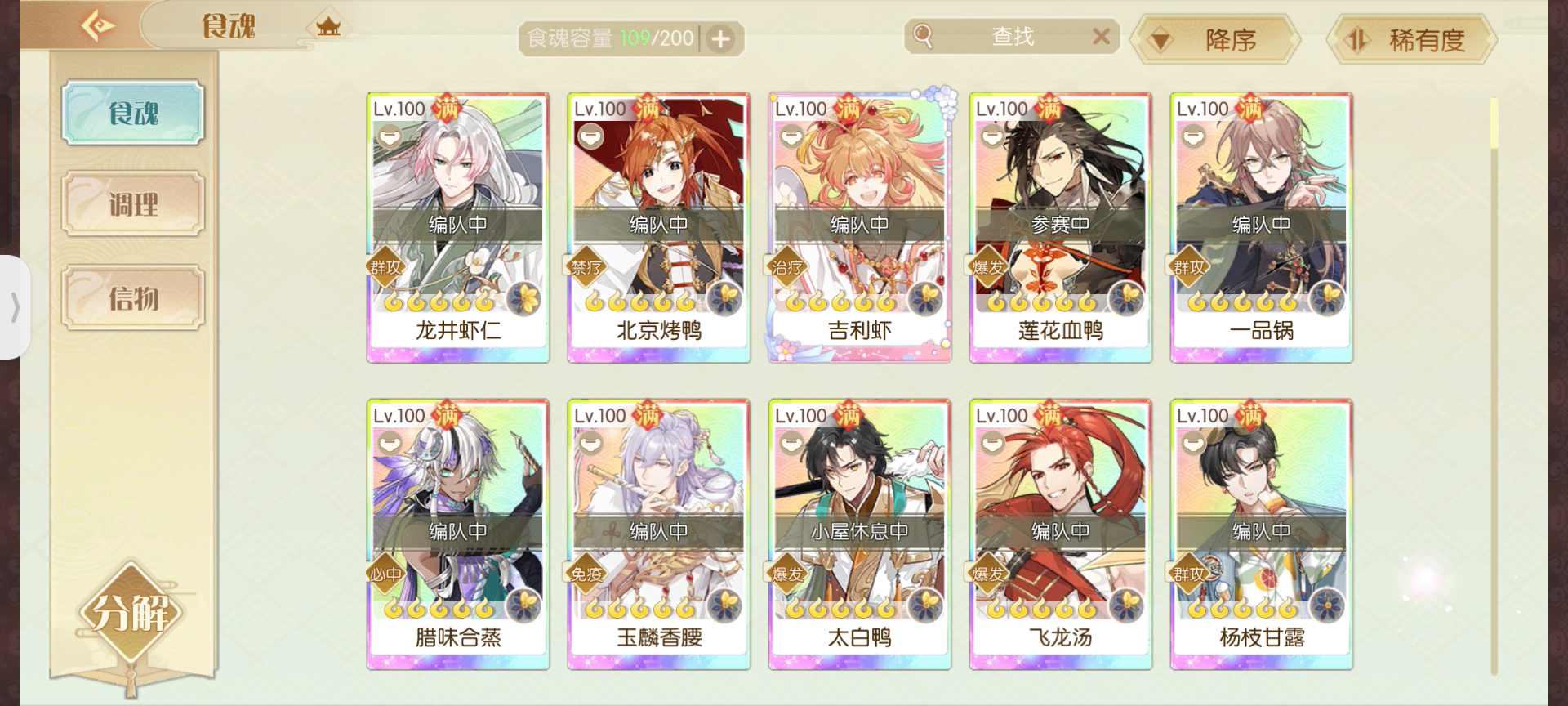Focus the 查找 search input field
Viewport: 1568px width, 706px height.
pyautogui.click(x=1013, y=37)
